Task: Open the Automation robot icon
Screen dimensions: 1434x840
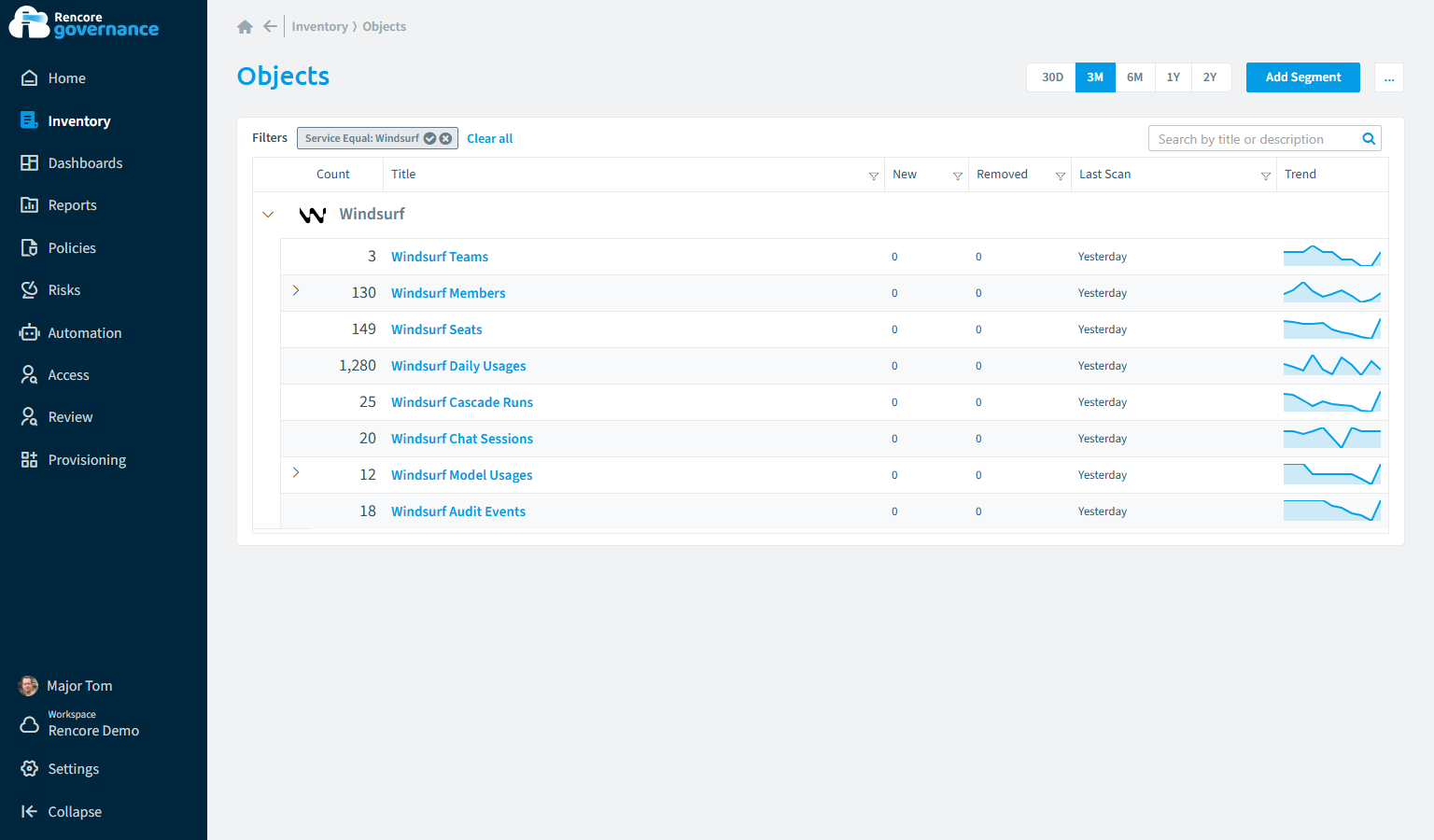Action: (30, 332)
